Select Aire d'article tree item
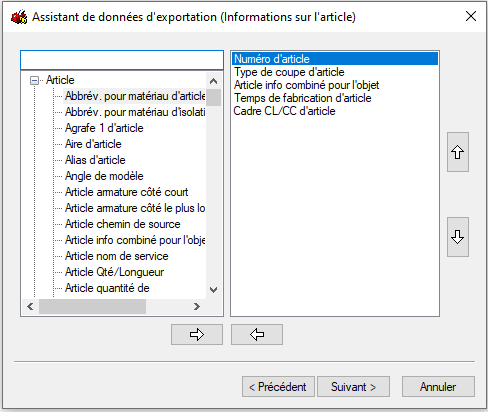The width and height of the screenshot is (488, 412). pyautogui.click(x=93, y=144)
